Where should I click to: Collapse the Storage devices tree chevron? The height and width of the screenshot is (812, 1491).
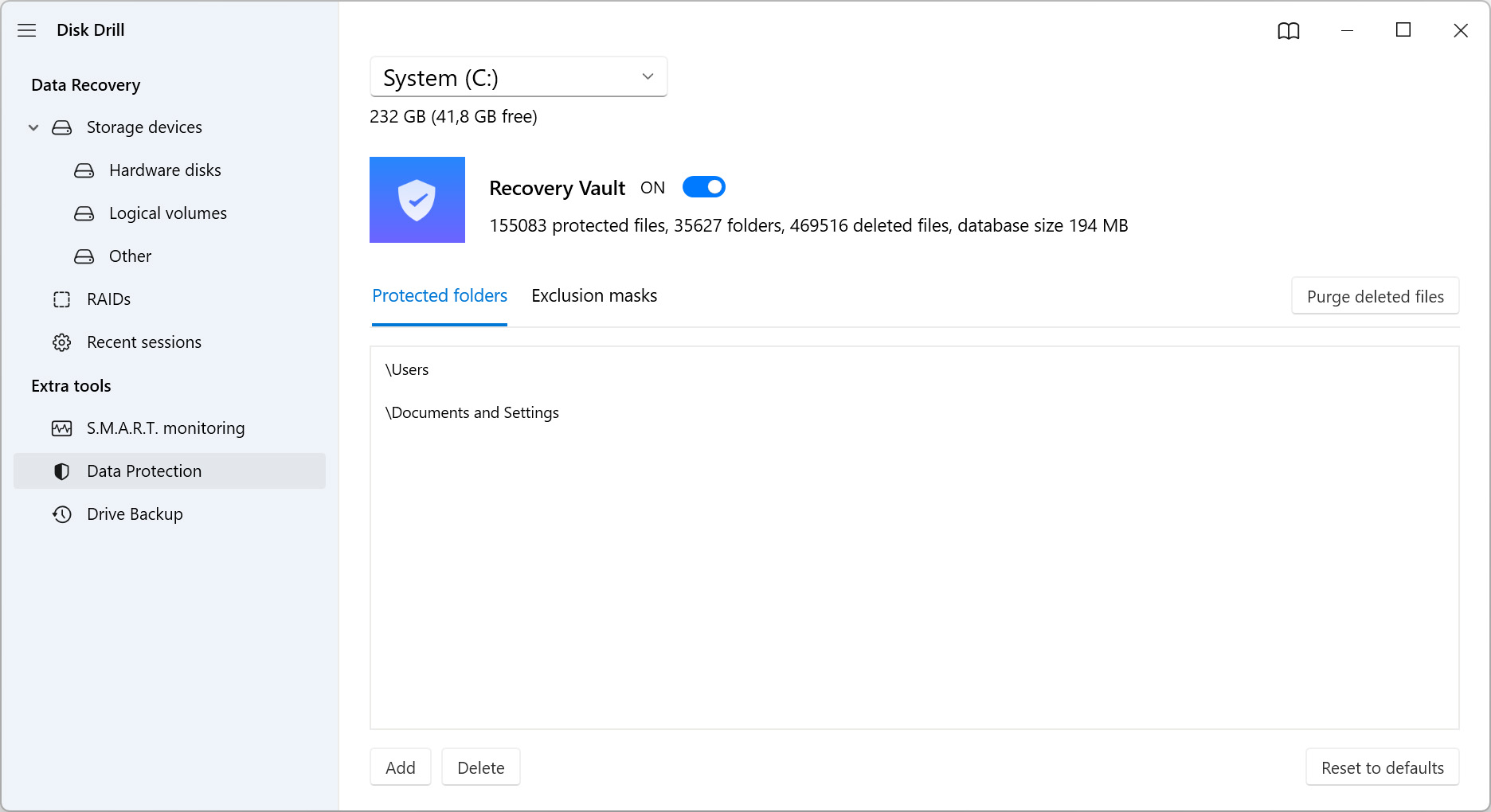click(33, 127)
